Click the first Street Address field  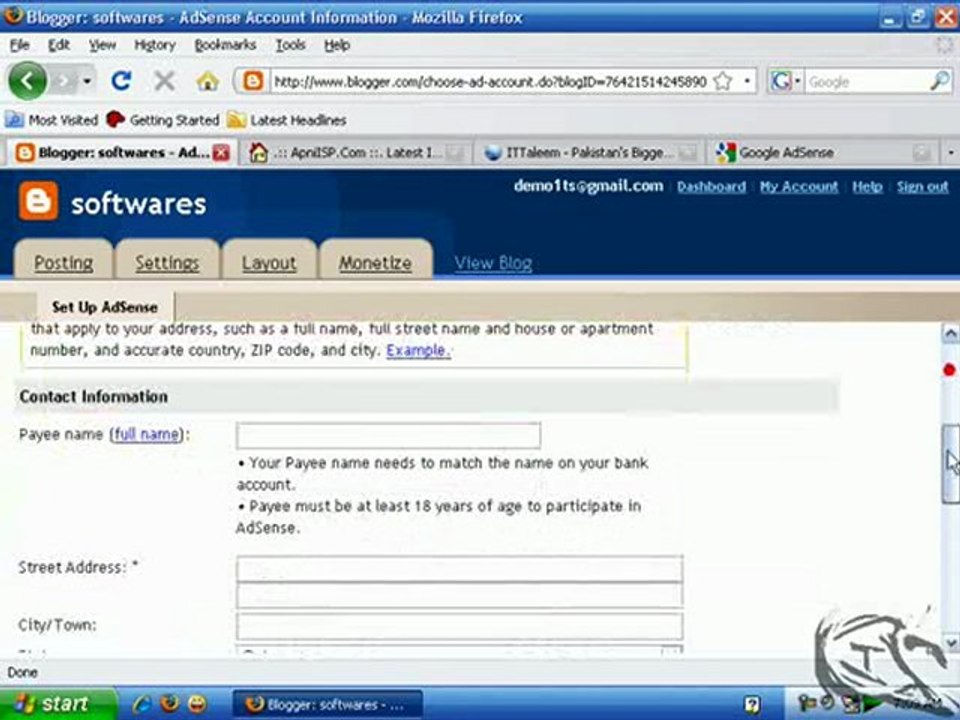(x=459, y=569)
